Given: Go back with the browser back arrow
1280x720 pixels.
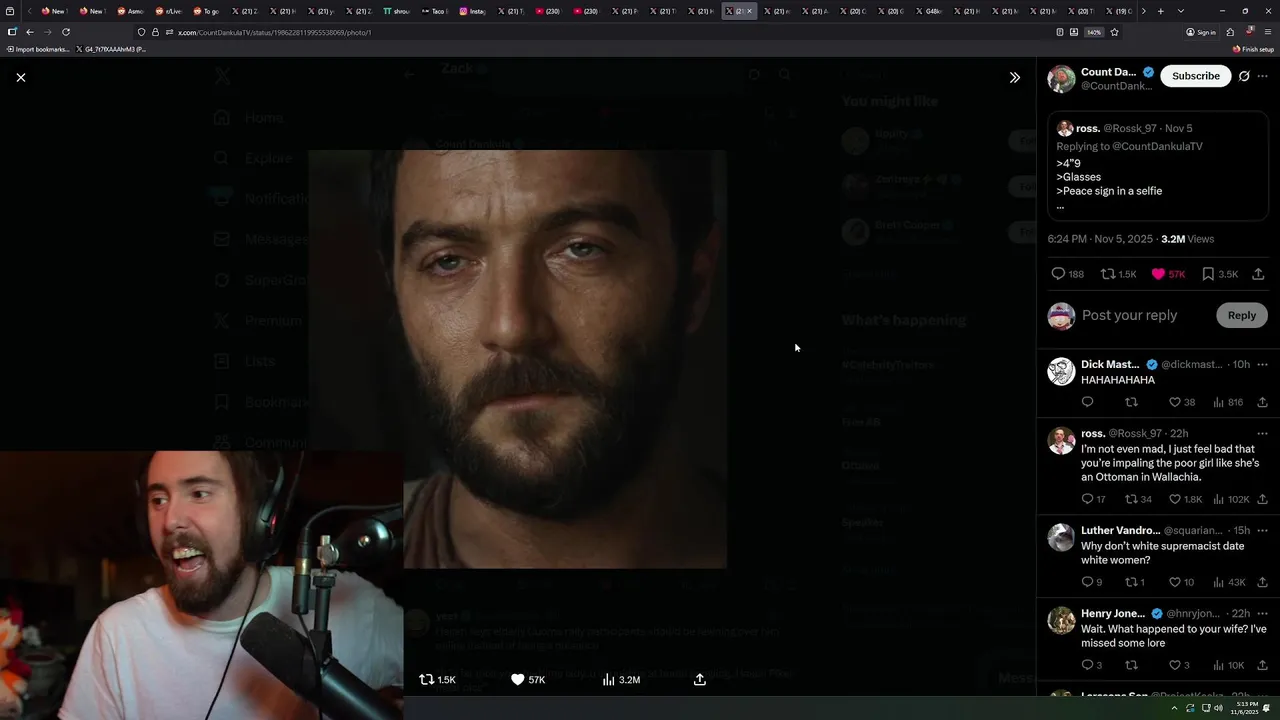Looking at the screenshot, I should [x=29, y=32].
